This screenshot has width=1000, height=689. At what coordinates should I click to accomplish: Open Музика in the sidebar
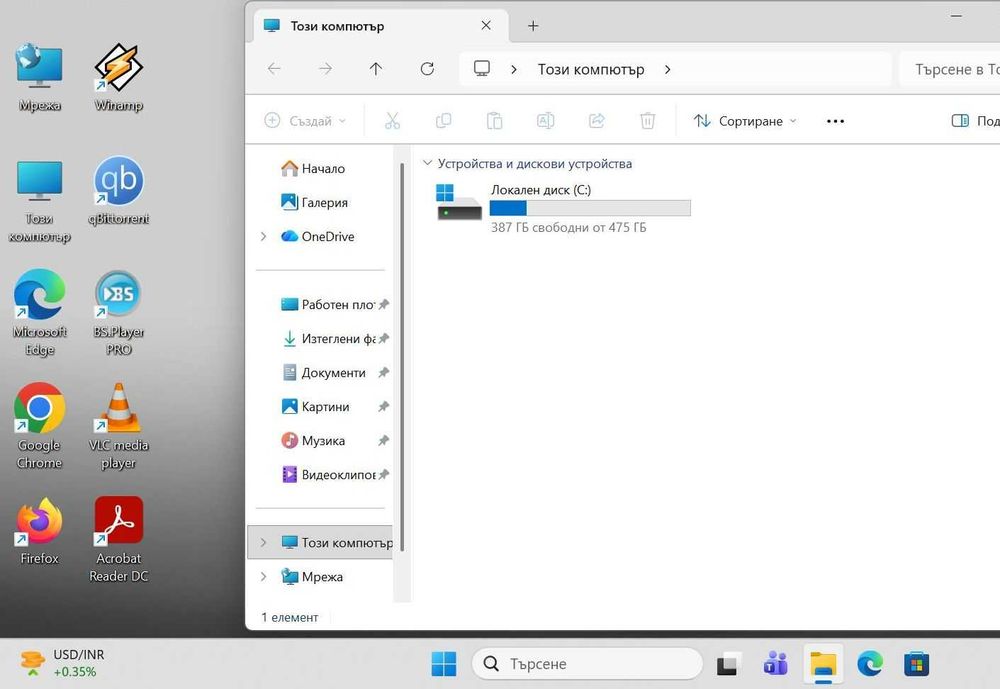[313, 441]
